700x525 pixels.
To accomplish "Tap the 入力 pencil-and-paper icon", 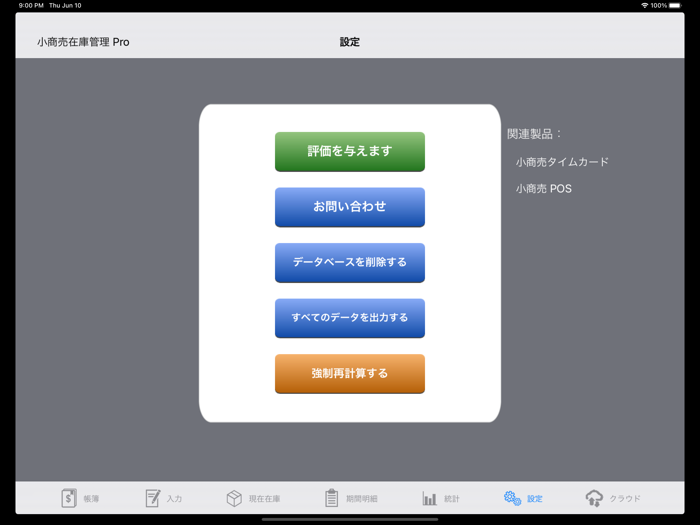I will coord(153,498).
